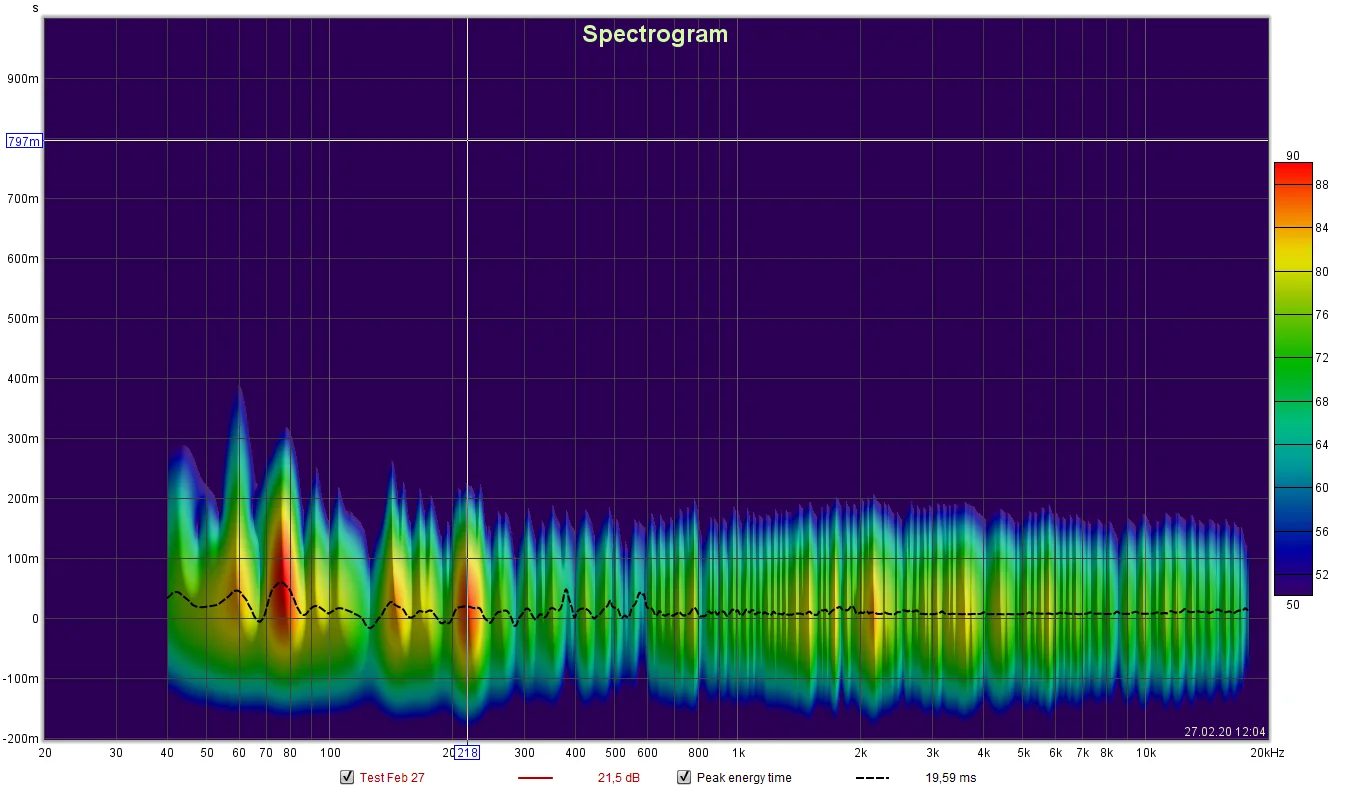
Task: Click the 19,59 ms readout value
Action: pos(951,778)
